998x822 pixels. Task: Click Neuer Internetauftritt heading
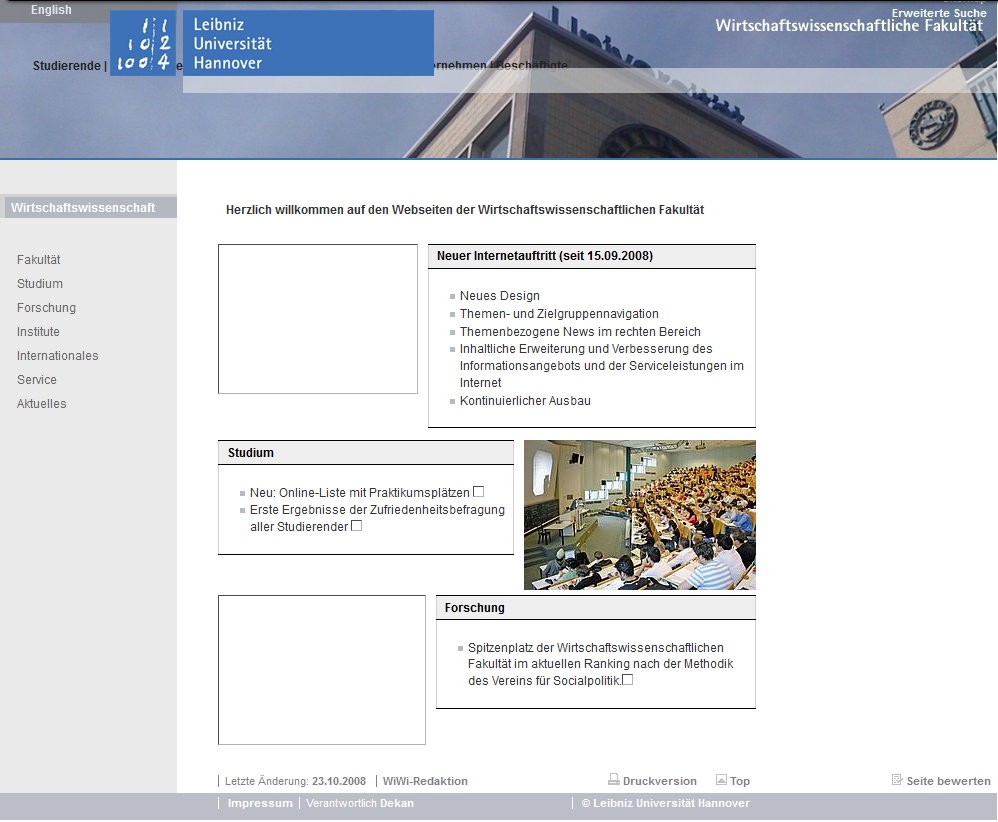[545, 256]
